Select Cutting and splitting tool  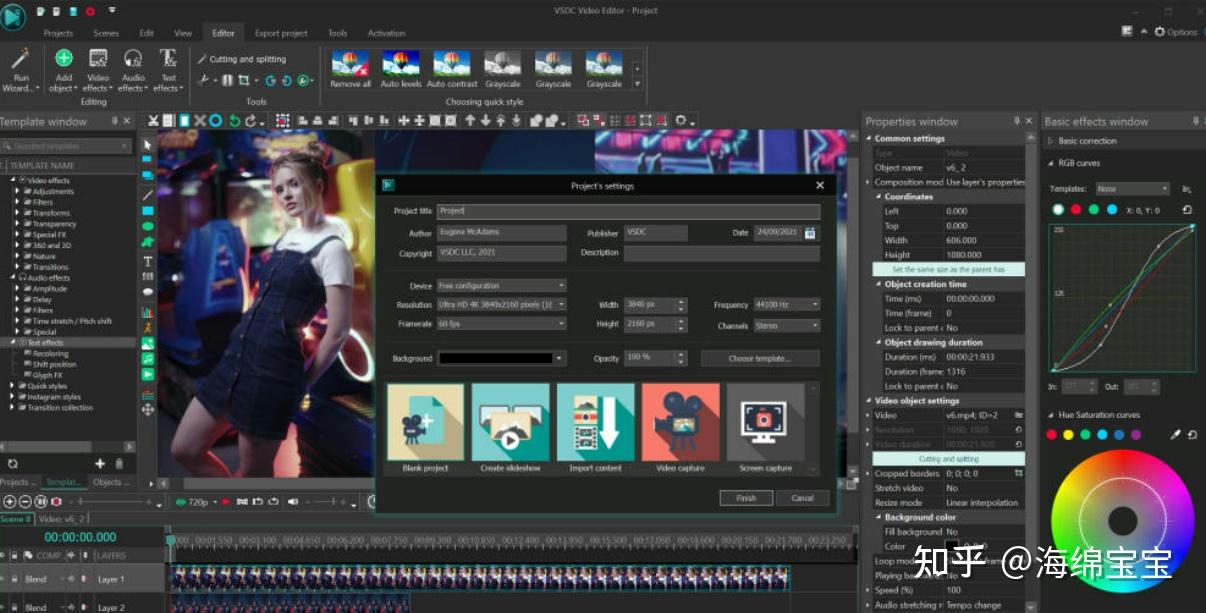tap(241, 59)
